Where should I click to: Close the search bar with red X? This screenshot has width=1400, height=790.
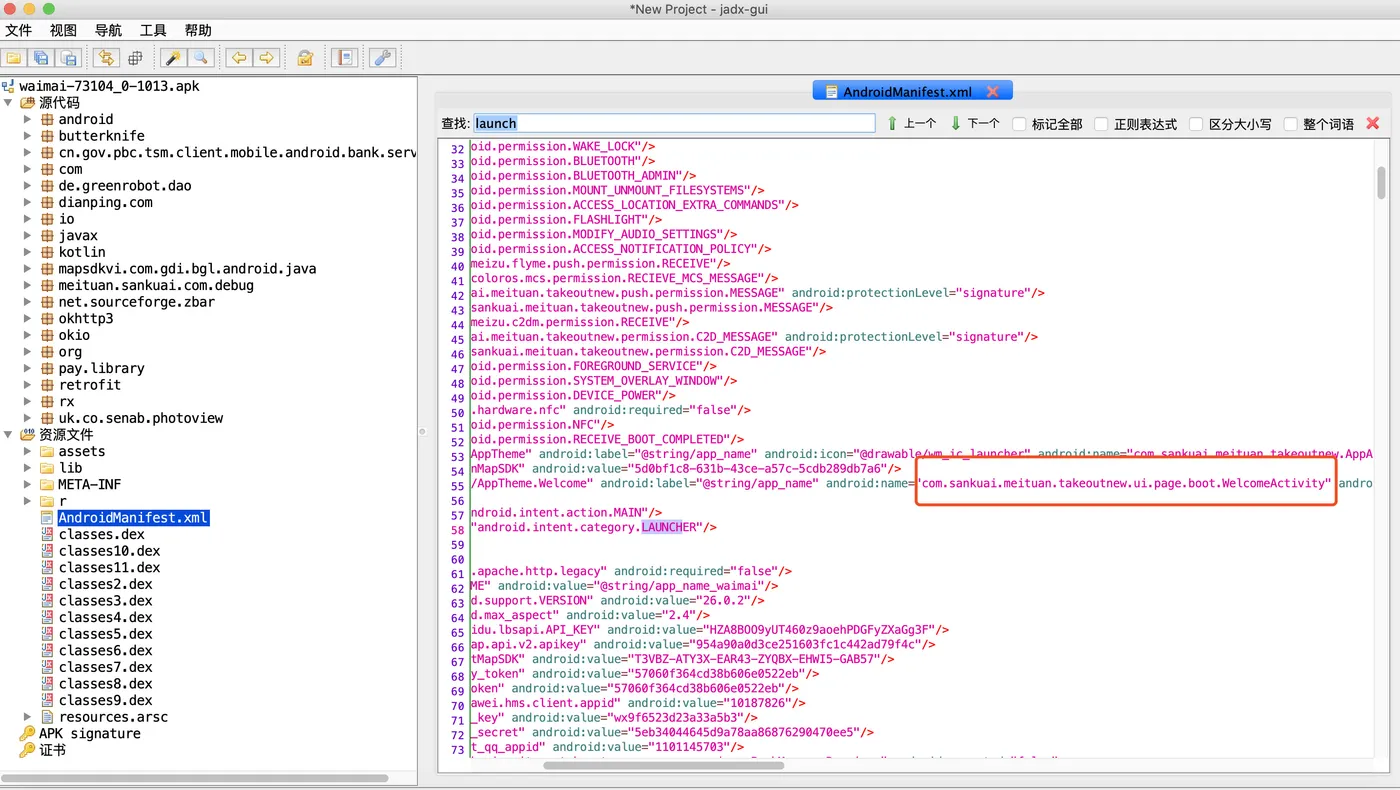pos(1372,123)
